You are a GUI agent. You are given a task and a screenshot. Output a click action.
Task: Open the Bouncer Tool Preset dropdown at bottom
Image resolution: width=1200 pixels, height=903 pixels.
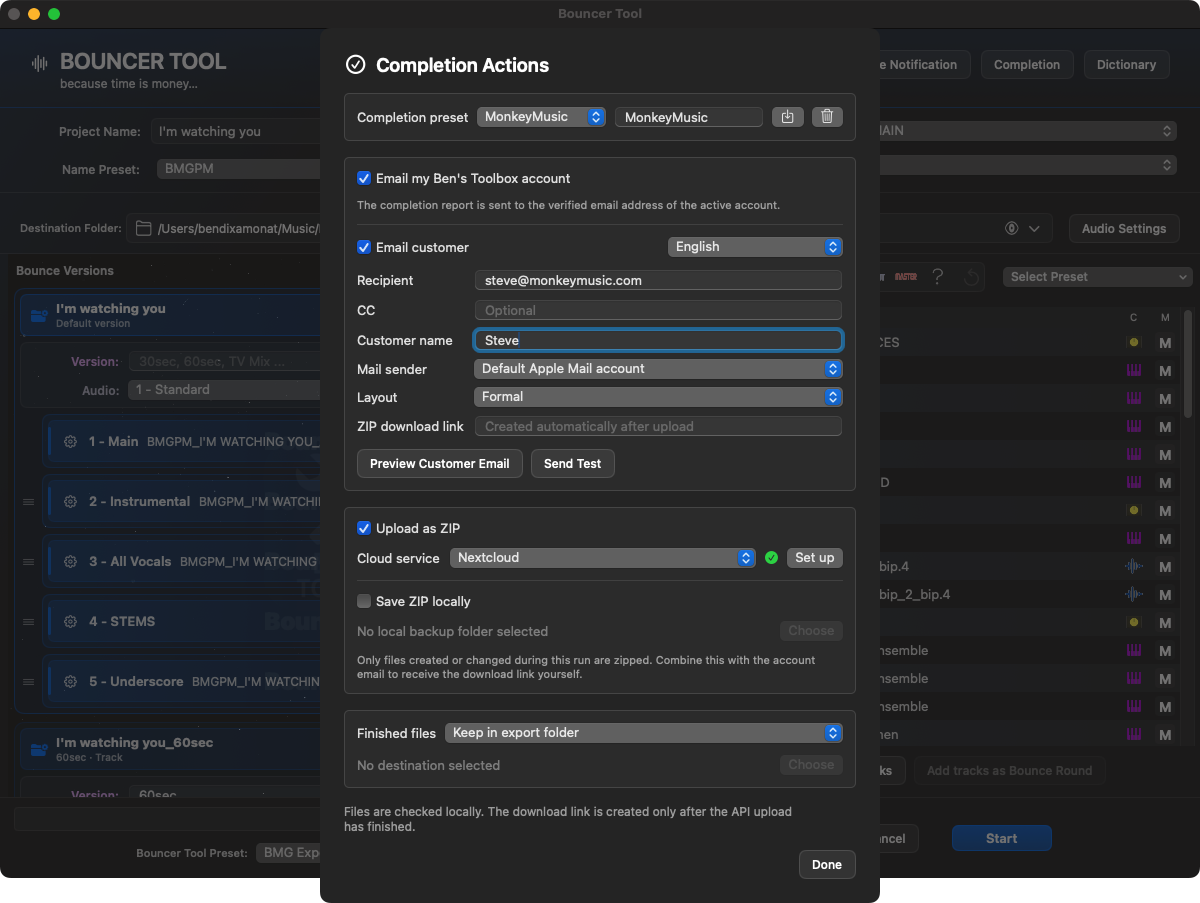[289, 853]
